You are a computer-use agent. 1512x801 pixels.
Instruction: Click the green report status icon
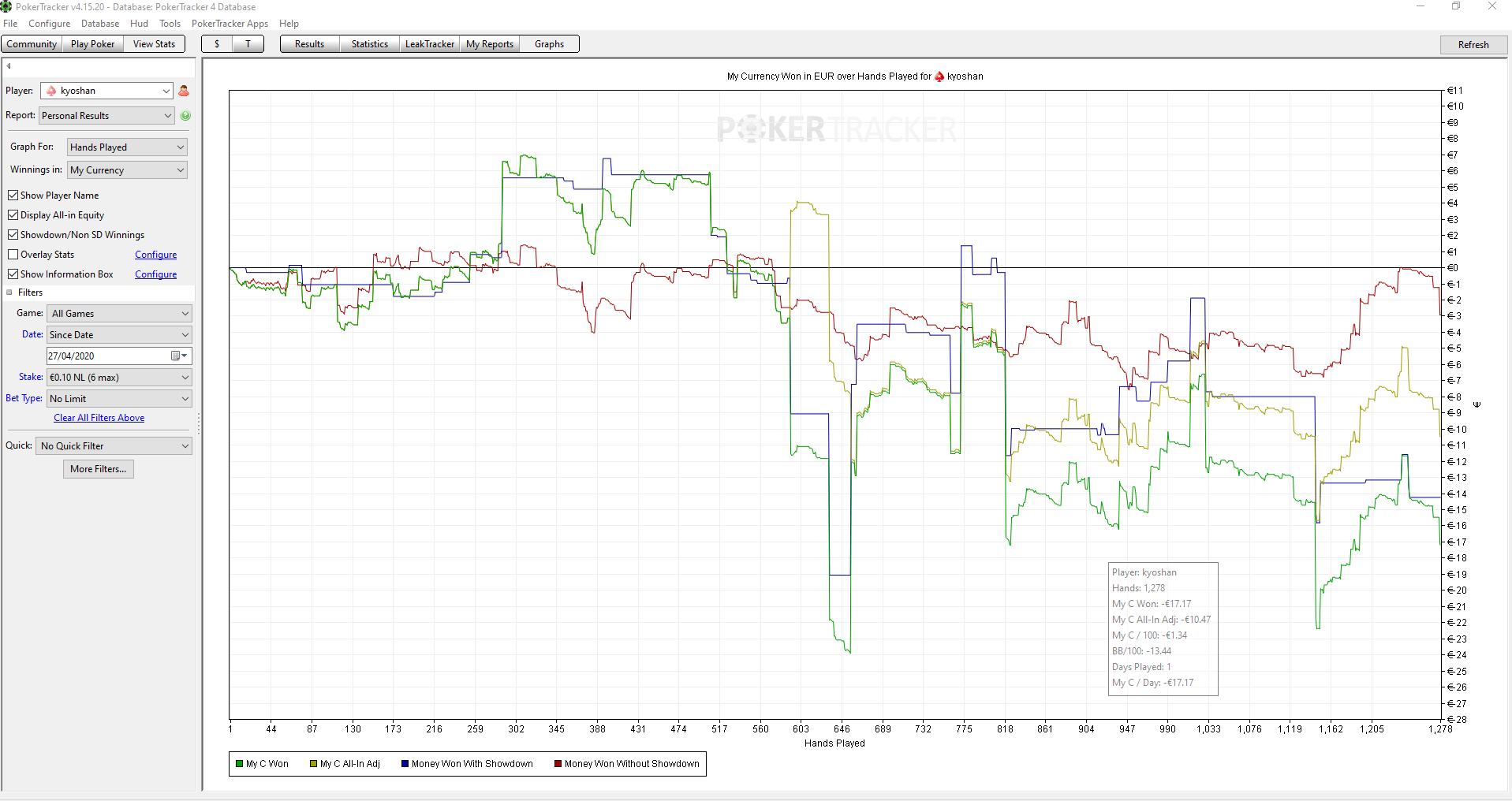(185, 116)
